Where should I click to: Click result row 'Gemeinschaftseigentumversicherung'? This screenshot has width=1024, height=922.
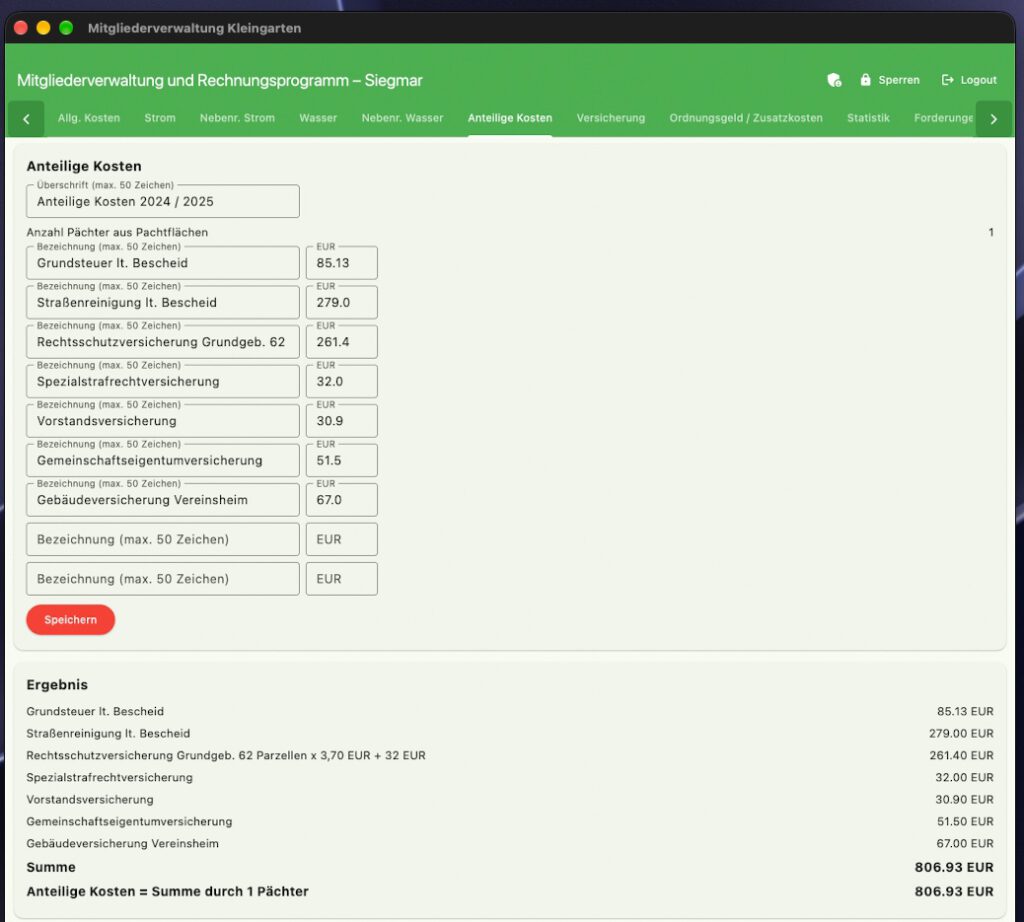(129, 821)
